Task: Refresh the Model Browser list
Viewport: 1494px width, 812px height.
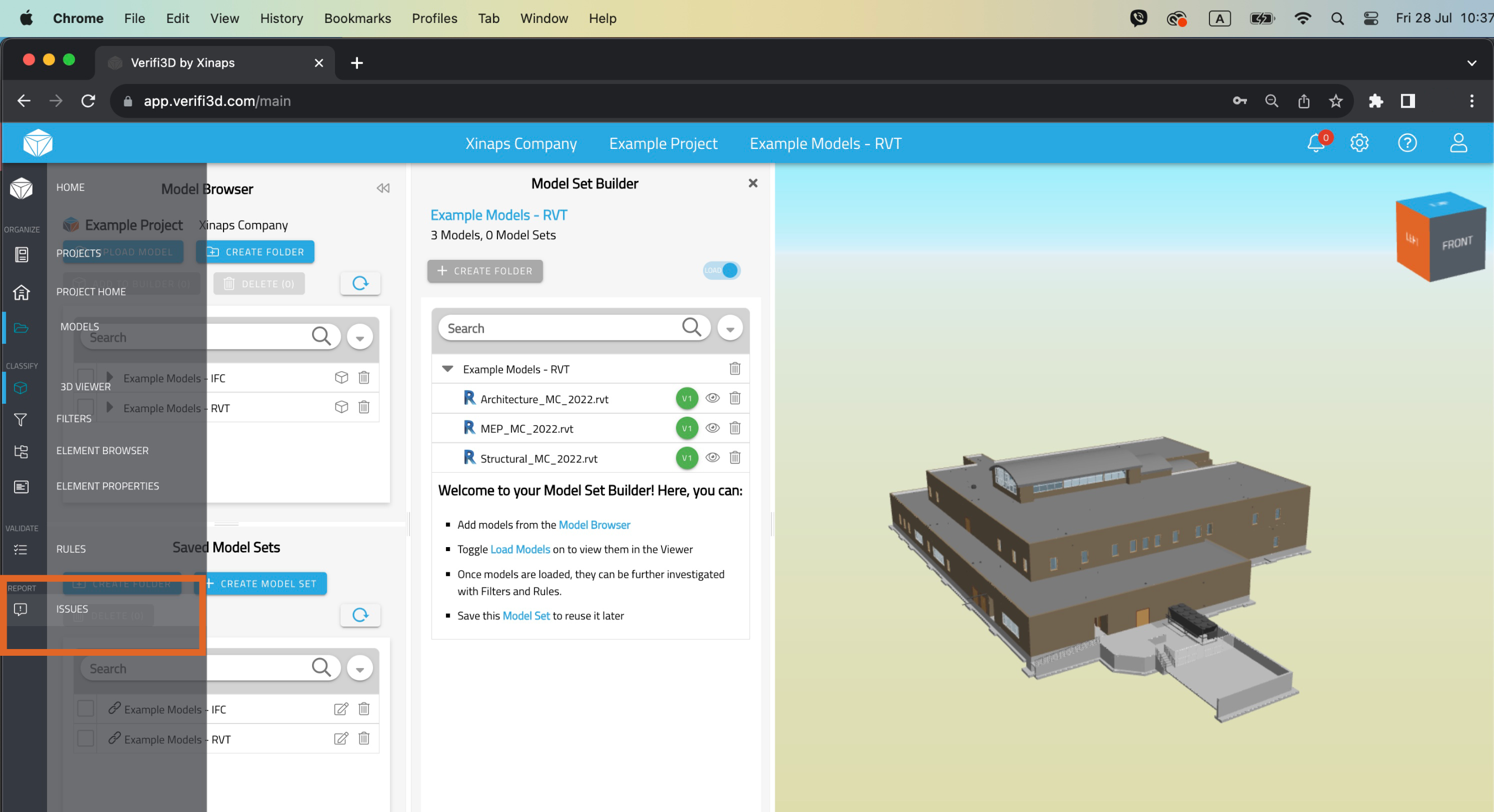Action: [x=360, y=283]
